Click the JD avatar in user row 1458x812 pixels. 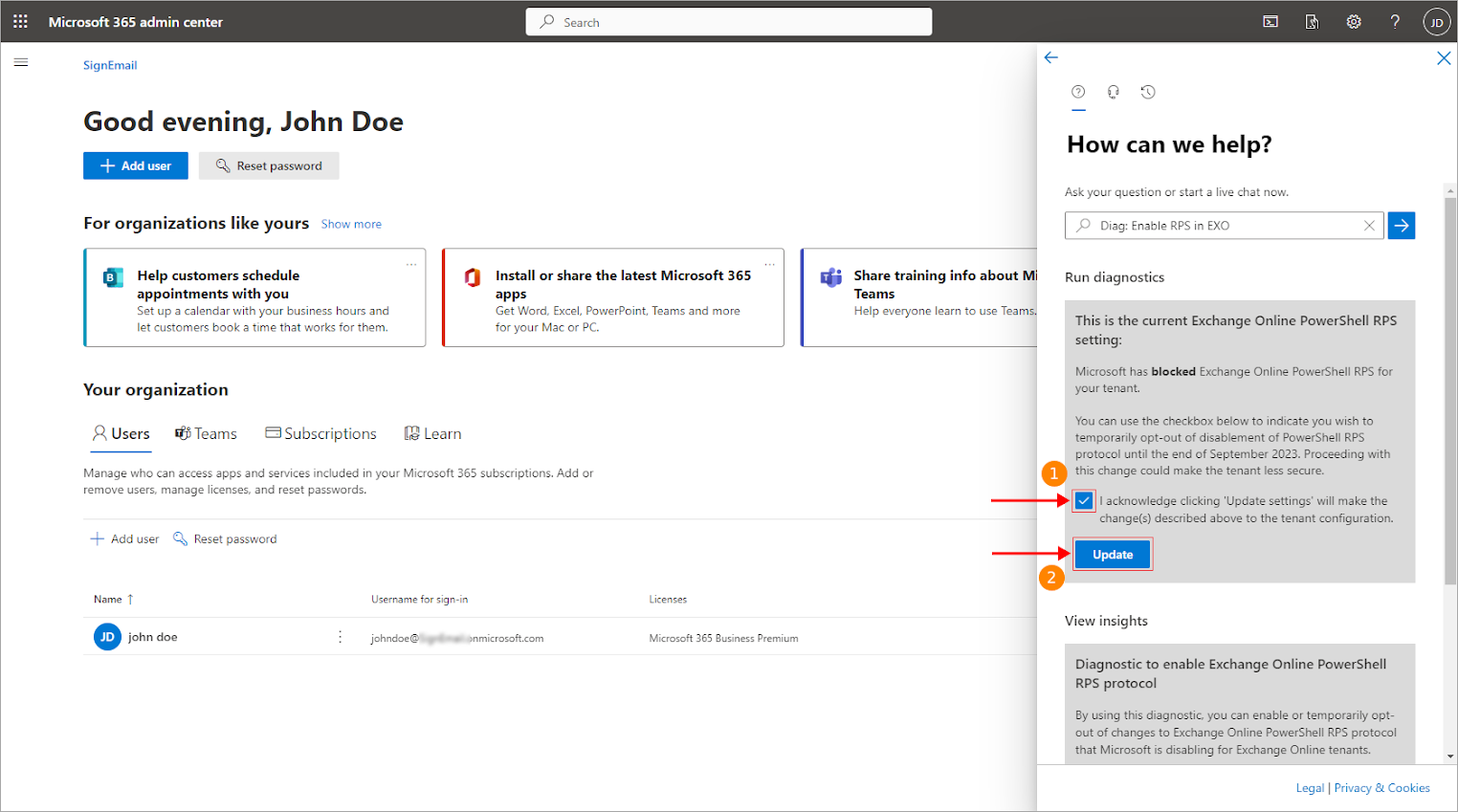107,637
